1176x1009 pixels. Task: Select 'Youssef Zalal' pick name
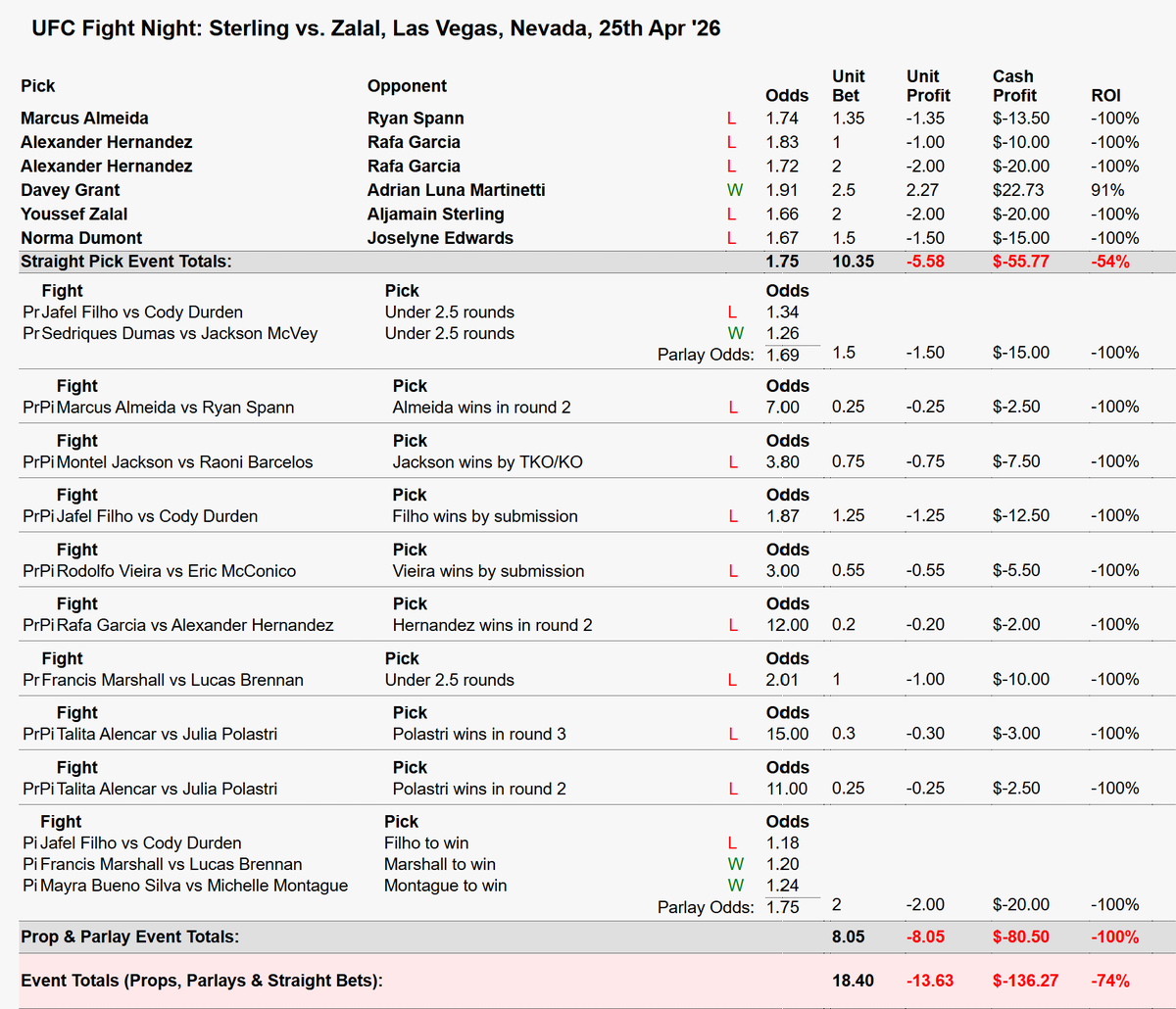point(74,214)
